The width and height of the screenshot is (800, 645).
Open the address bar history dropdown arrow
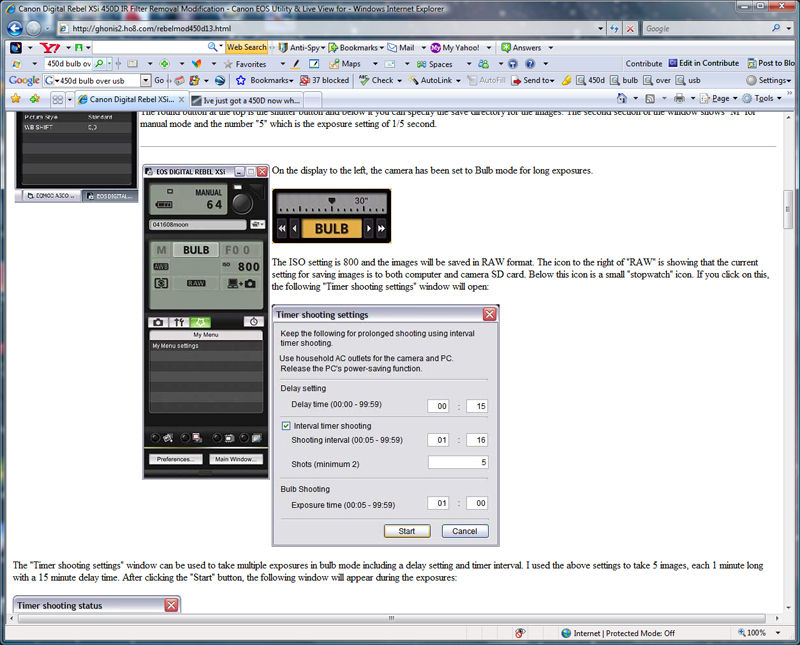point(600,29)
